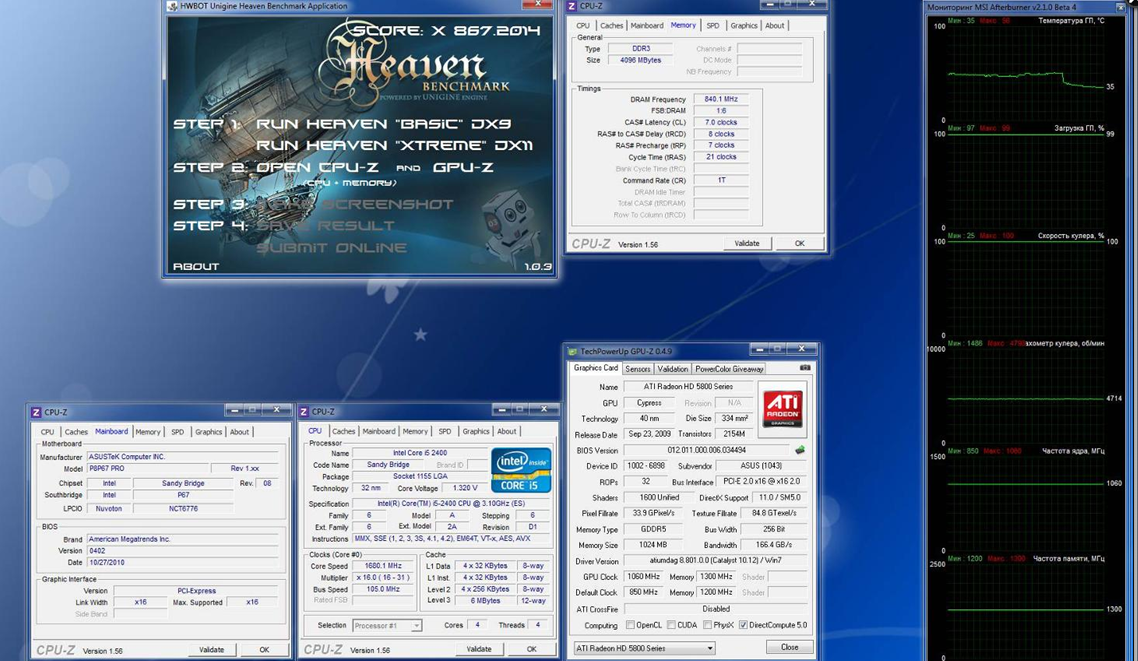The height and width of the screenshot is (661, 1138).
Task: Click the mainboard Model field P8P67 PRO
Action: [x=147, y=469]
